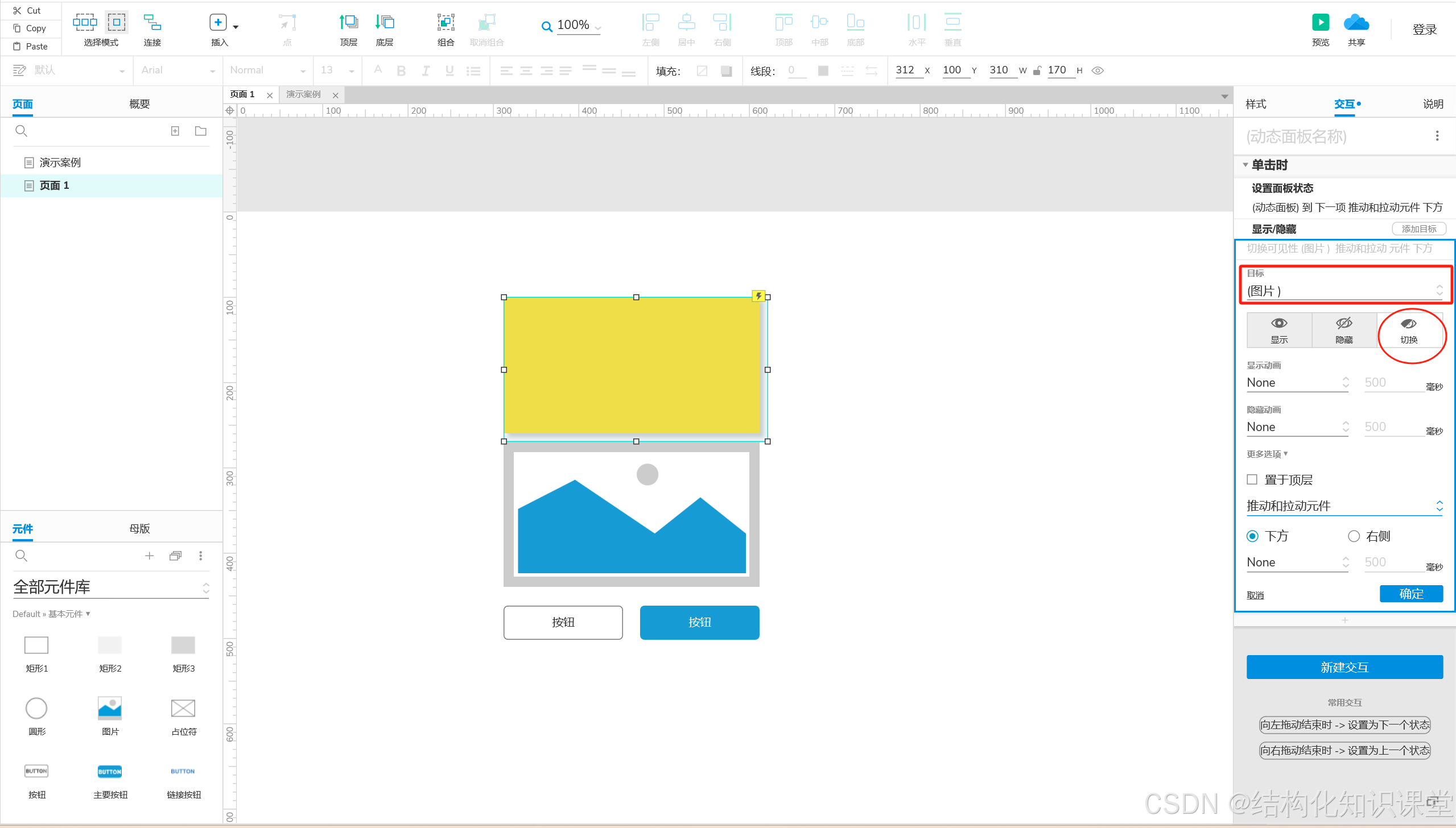The height and width of the screenshot is (828, 1456).
Task: Open the 全部元件库 library dropdown
Action: click(111, 587)
